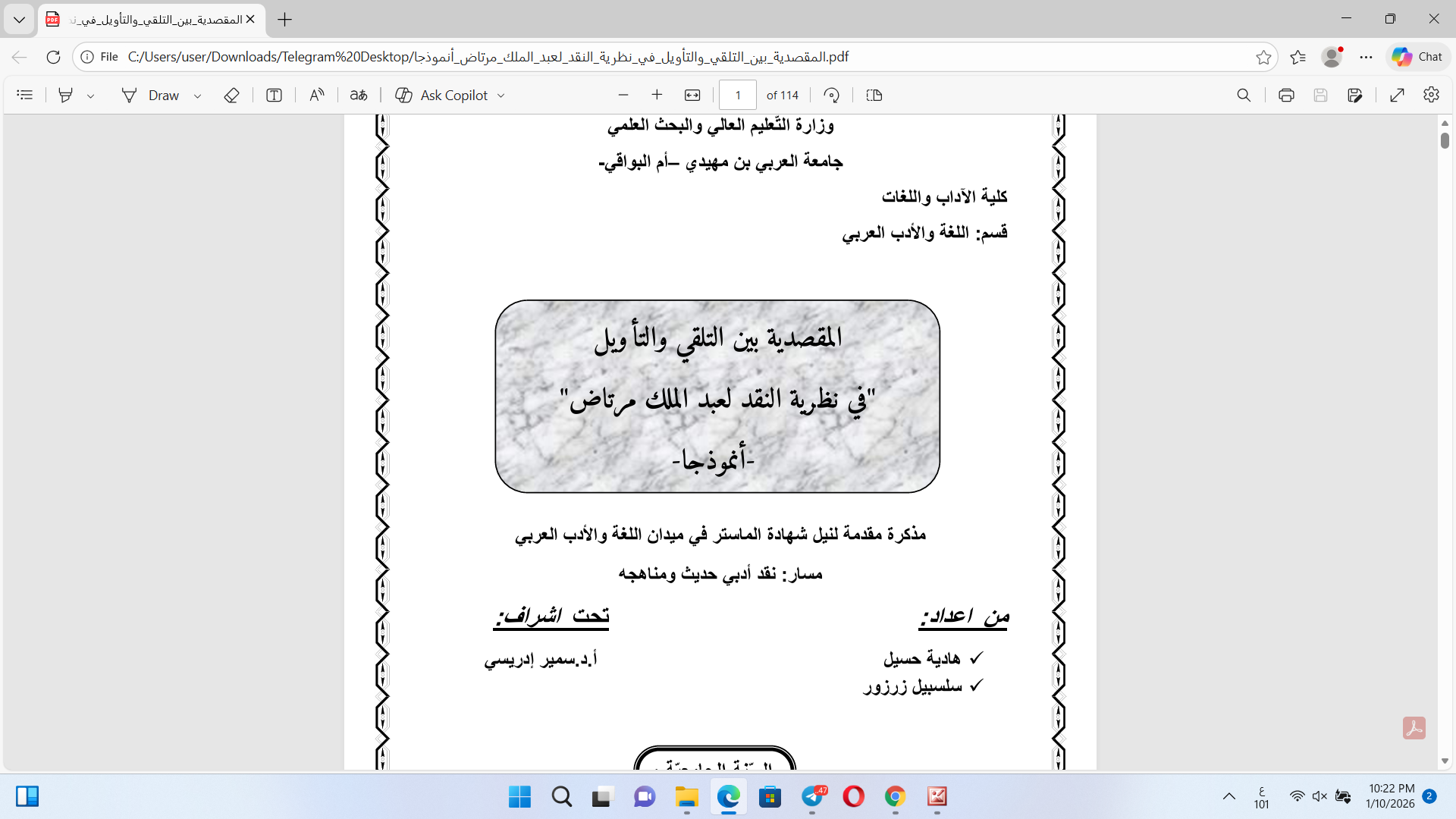Open the table of contents sidebar

[x=25, y=95]
